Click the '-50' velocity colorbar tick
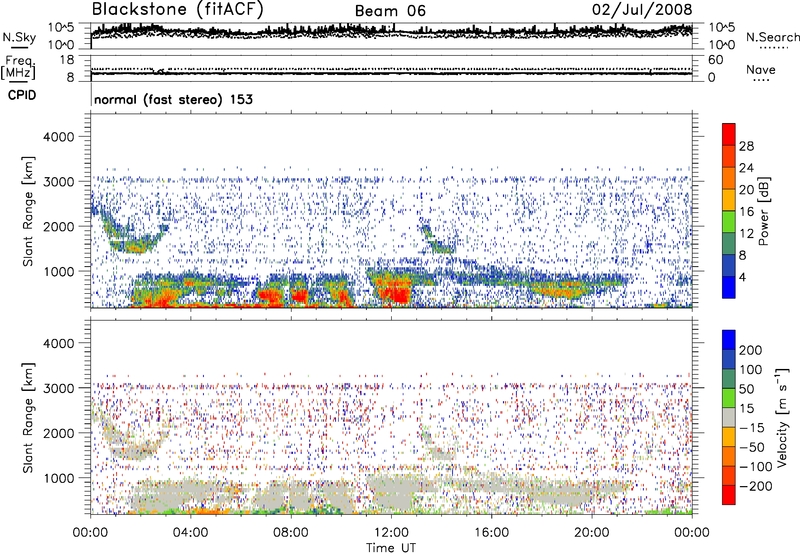Screen dimensions: 800x554 [752, 447]
